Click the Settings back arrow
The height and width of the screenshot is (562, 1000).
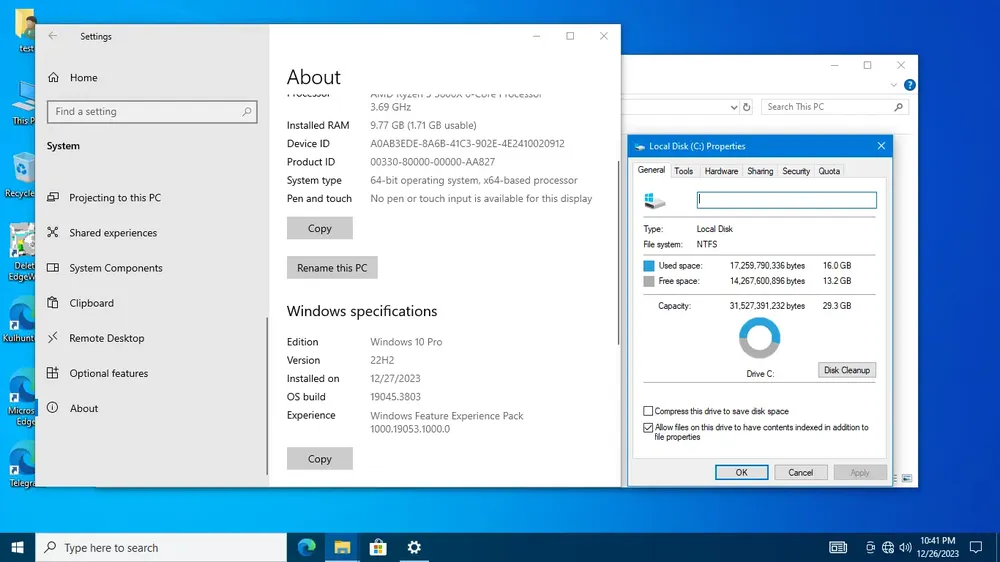tap(52, 36)
